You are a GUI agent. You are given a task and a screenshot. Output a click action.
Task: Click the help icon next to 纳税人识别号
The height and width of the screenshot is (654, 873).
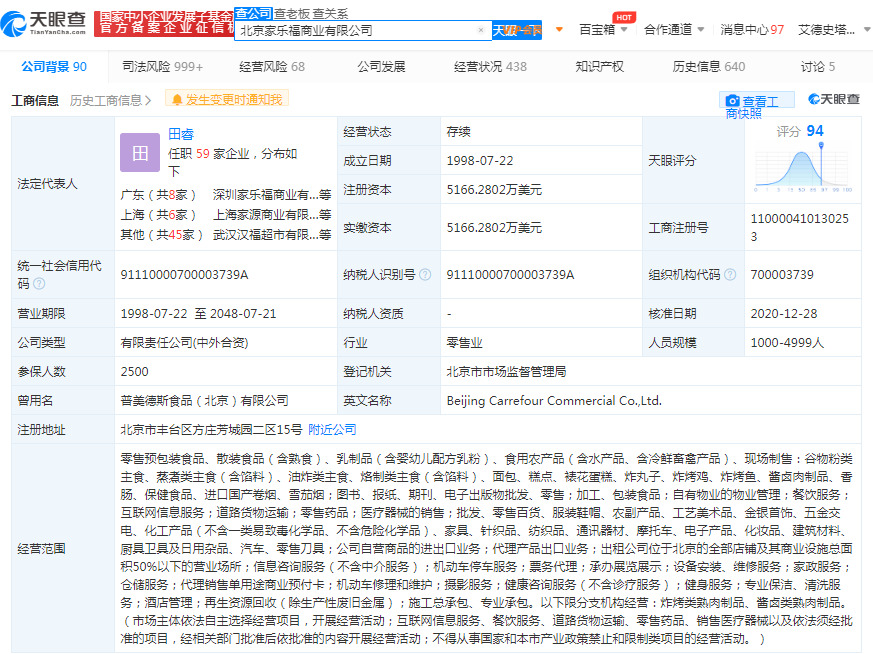425,274
